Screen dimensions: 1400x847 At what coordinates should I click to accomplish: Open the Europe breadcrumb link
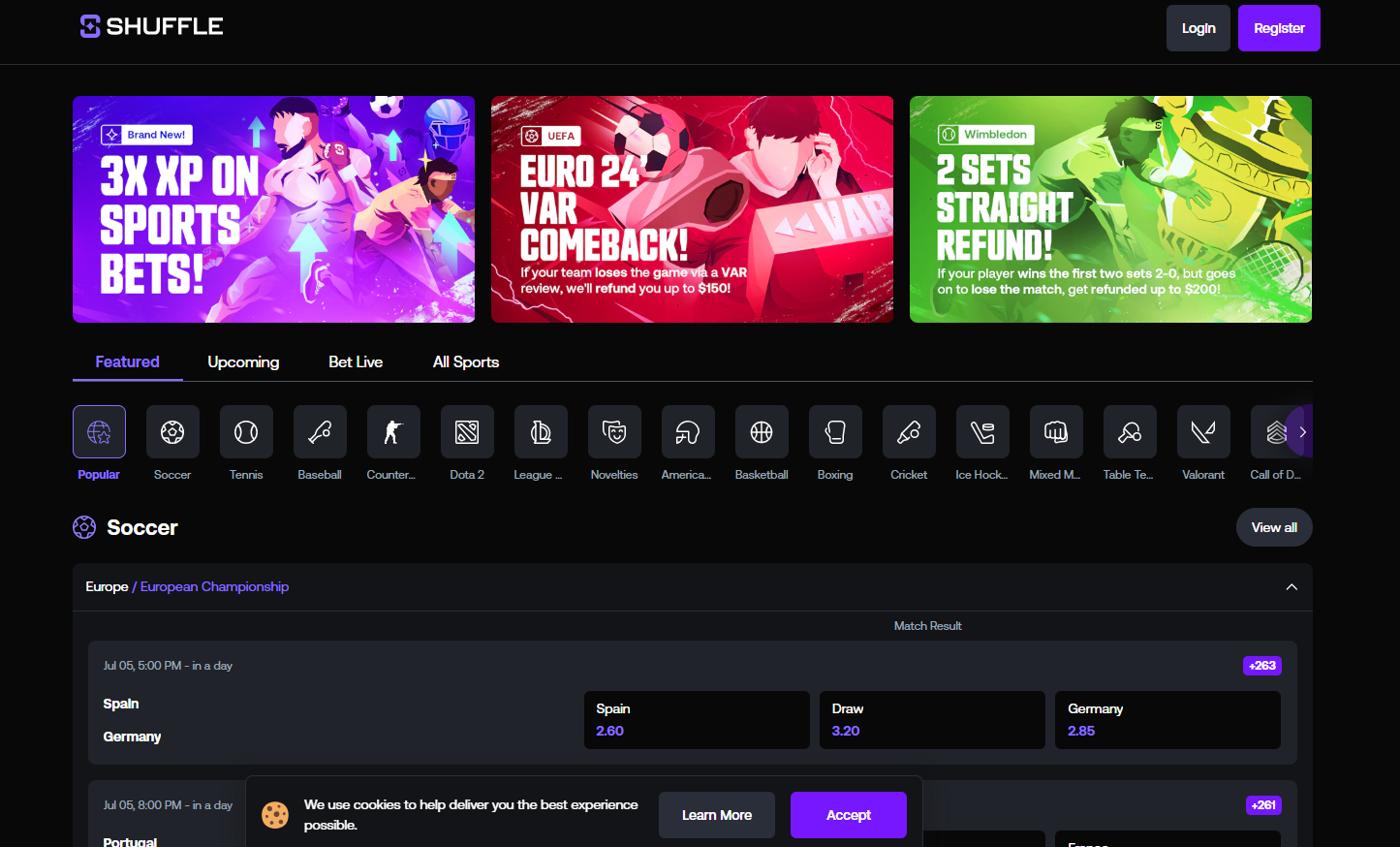(x=107, y=586)
